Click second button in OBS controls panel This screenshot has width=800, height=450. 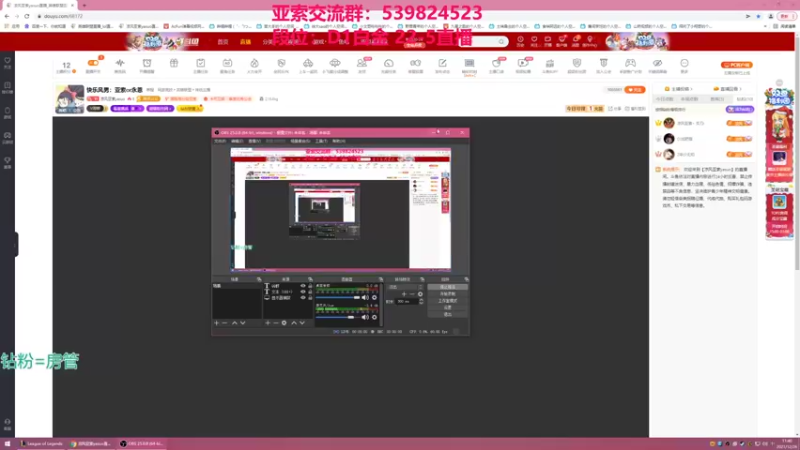(x=447, y=294)
